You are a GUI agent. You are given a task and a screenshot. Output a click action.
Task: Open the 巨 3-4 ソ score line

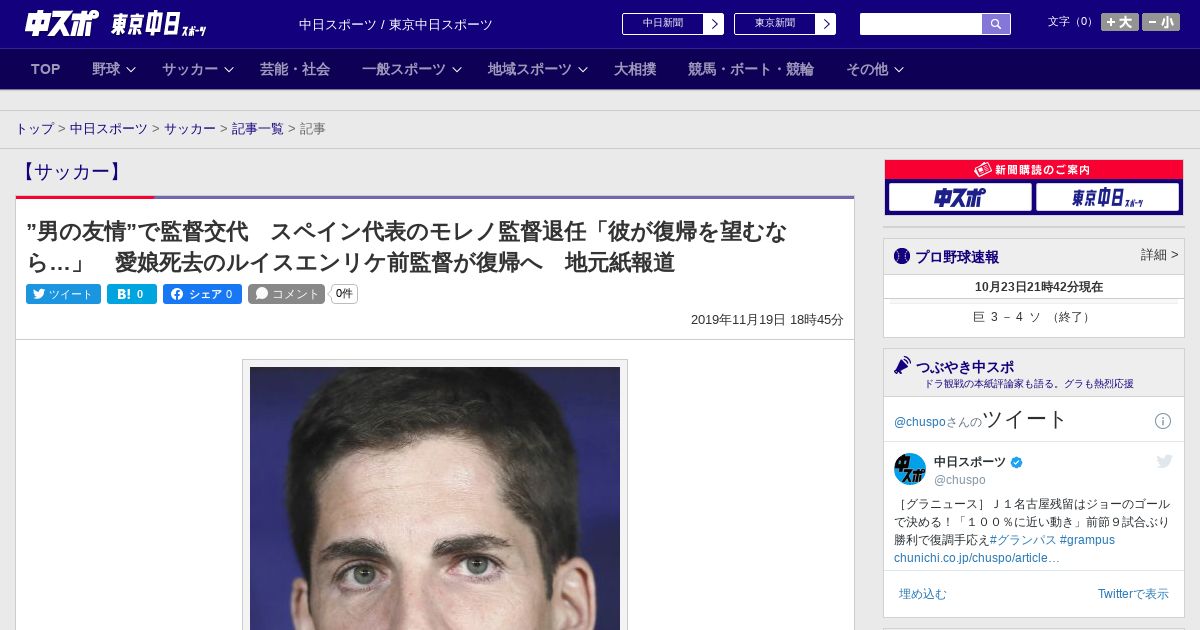pos(1034,317)
